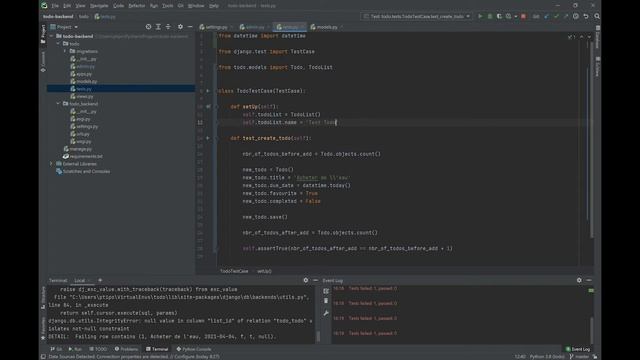This screenshot has width=640, height=360.
Task: Open the File menu
Action: tap(55, 6)
